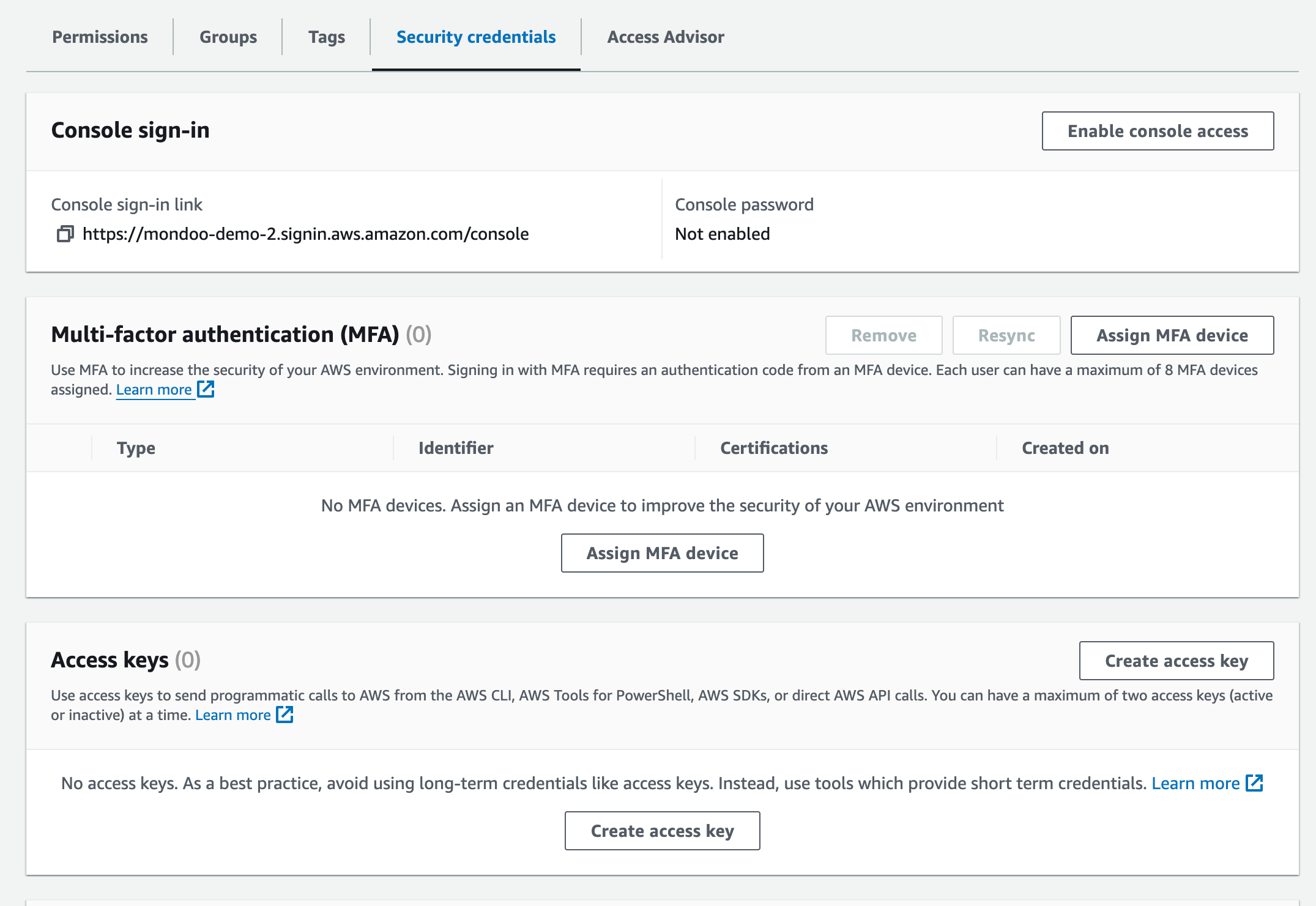Screen dimensions: 1316x906
Task: Click the Resync button
Action: [1006, 335]
